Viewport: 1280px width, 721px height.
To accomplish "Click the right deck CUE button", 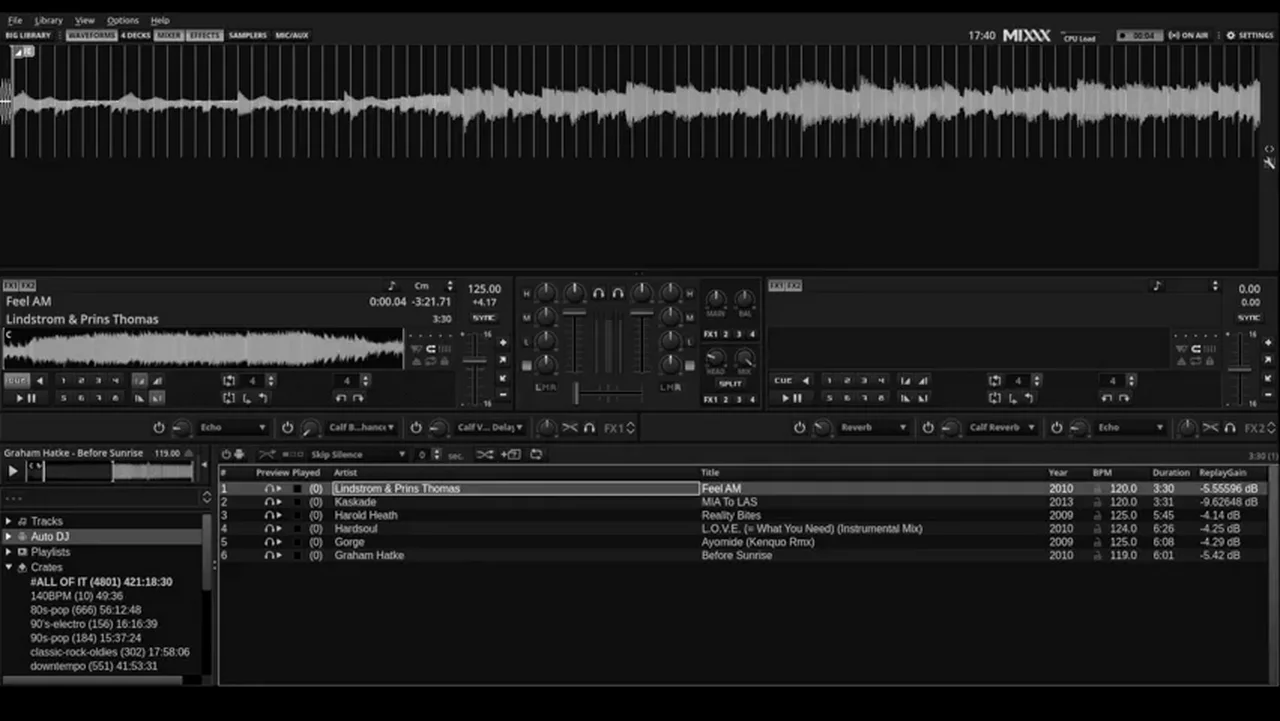I will [783, 380].
